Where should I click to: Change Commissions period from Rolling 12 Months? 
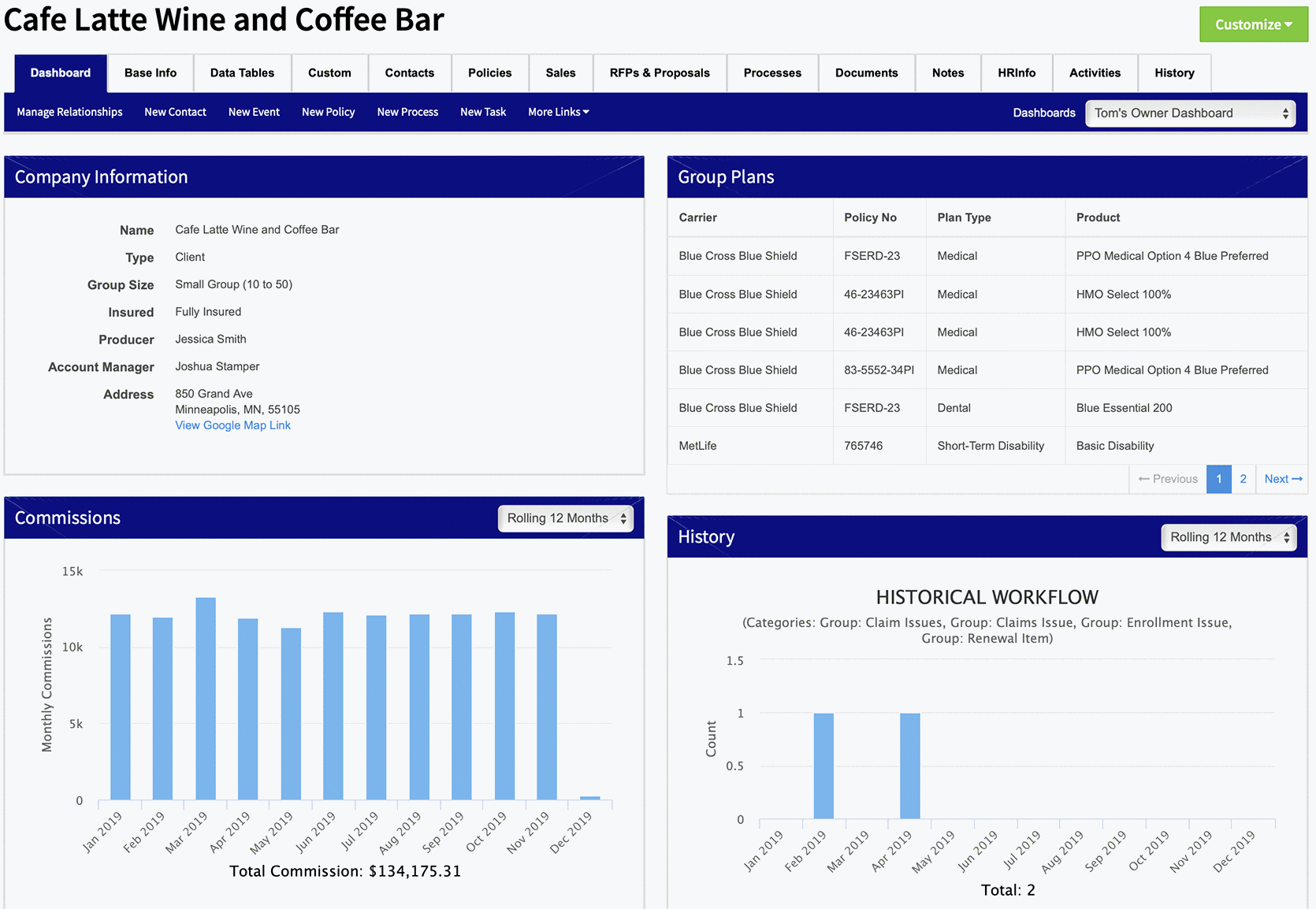565,518
